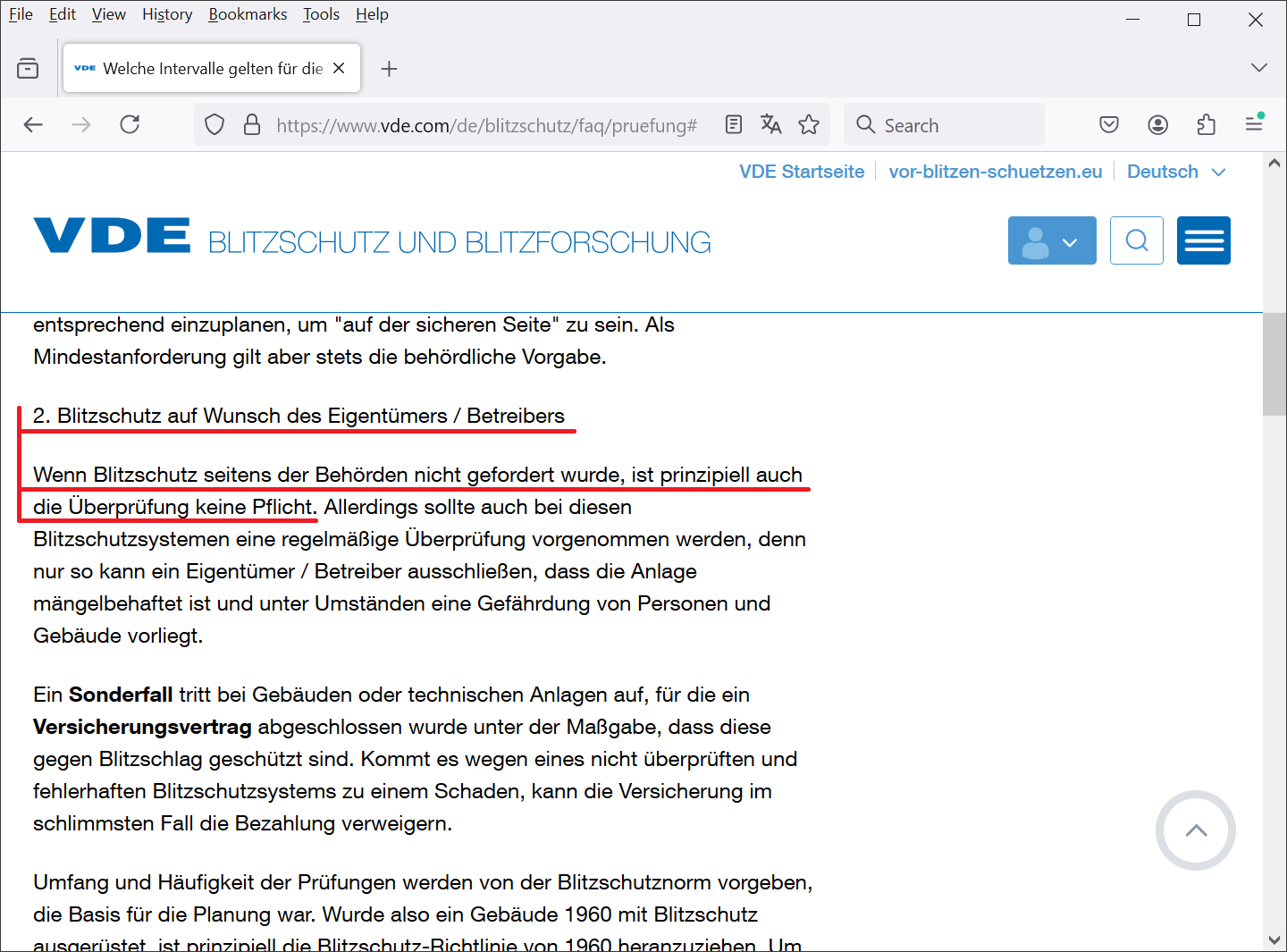This screenshot has width=1287, height=952.
Task: Click the tracking protection shield icon
Action: pyautogui.click(x=214, y=124)
